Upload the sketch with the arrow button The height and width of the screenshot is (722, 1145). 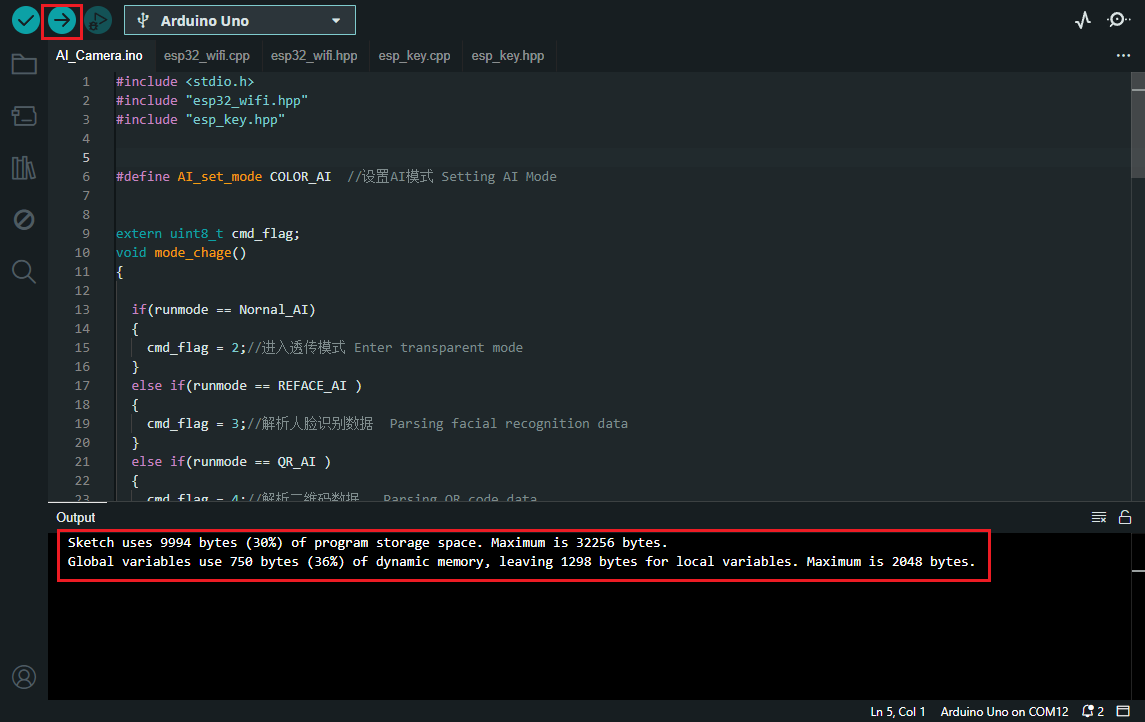tap(61, 20)
